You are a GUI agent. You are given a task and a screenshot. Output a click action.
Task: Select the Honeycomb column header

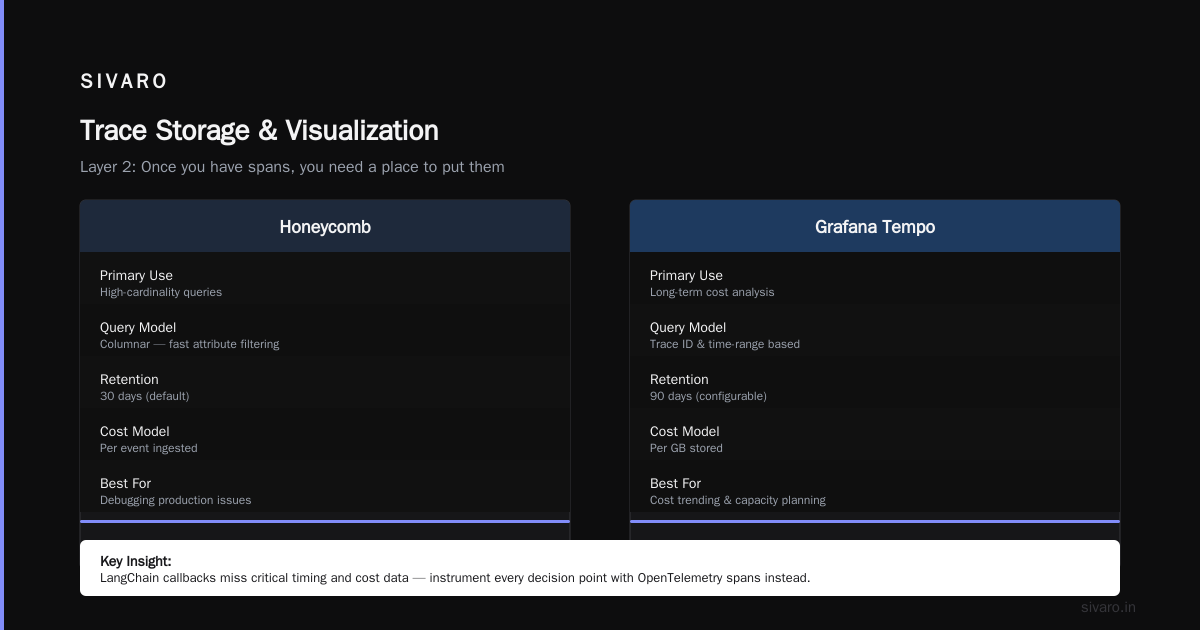pos(325,227)
